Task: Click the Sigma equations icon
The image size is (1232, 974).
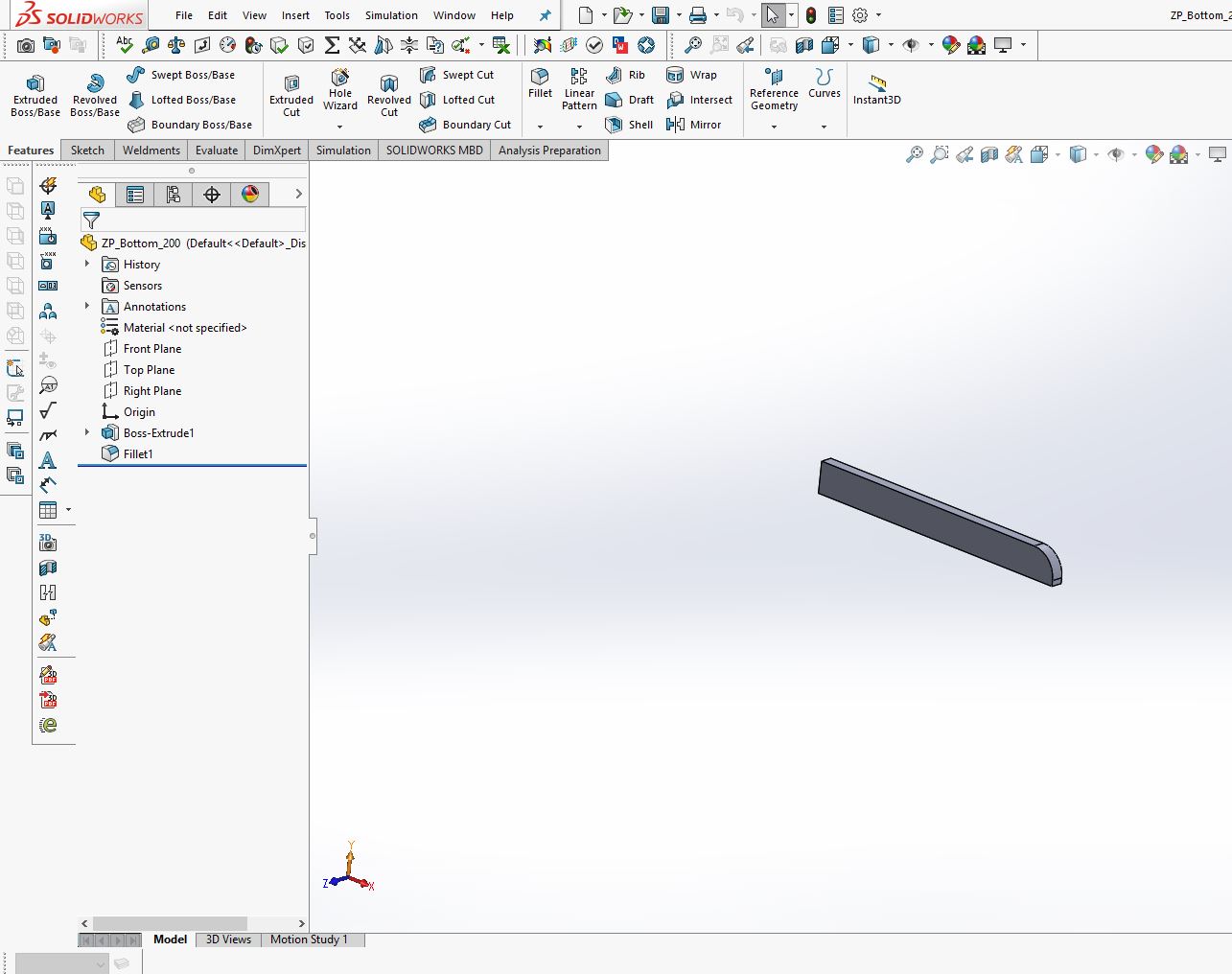Action: [x=332, y=45]
